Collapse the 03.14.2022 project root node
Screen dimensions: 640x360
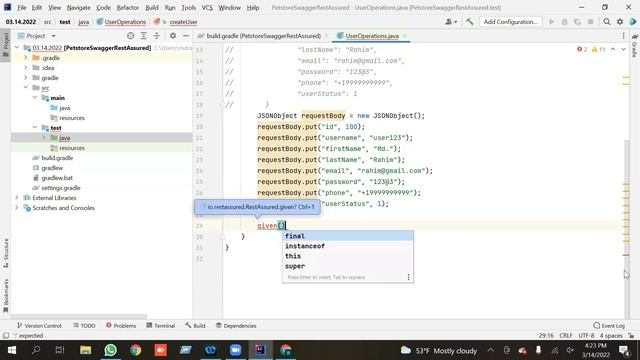(x=17, y=48)
